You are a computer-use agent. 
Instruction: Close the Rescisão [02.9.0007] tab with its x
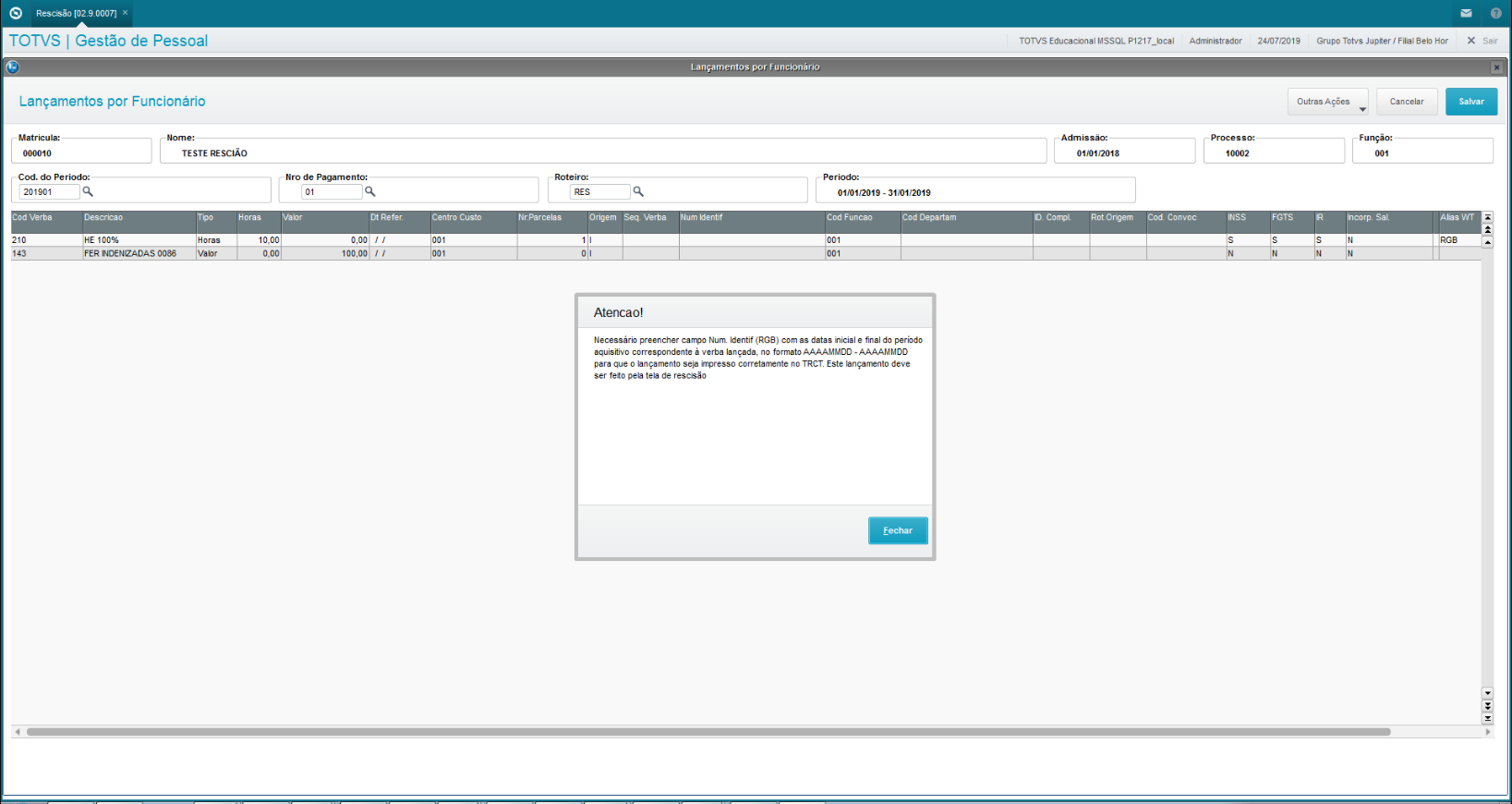click(x=125, y=13)
